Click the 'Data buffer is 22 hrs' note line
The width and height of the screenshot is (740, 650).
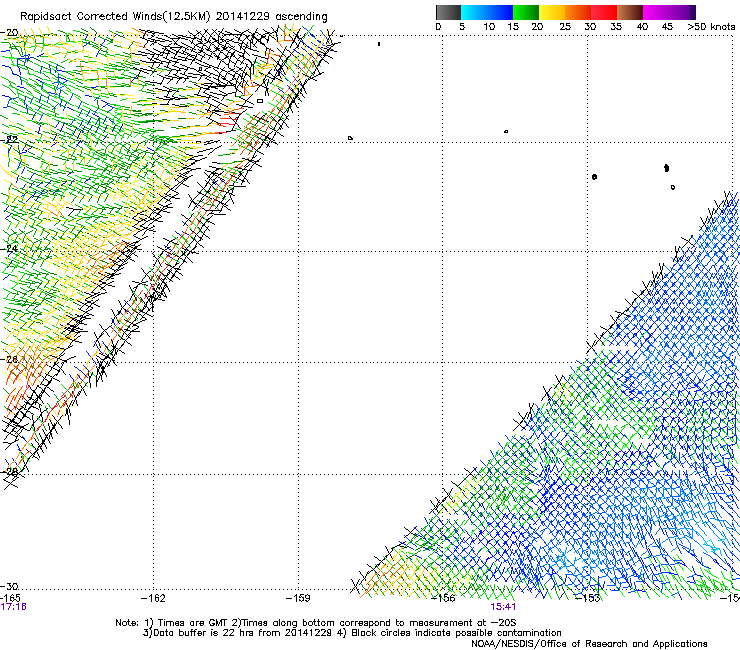tap(352, 633)
